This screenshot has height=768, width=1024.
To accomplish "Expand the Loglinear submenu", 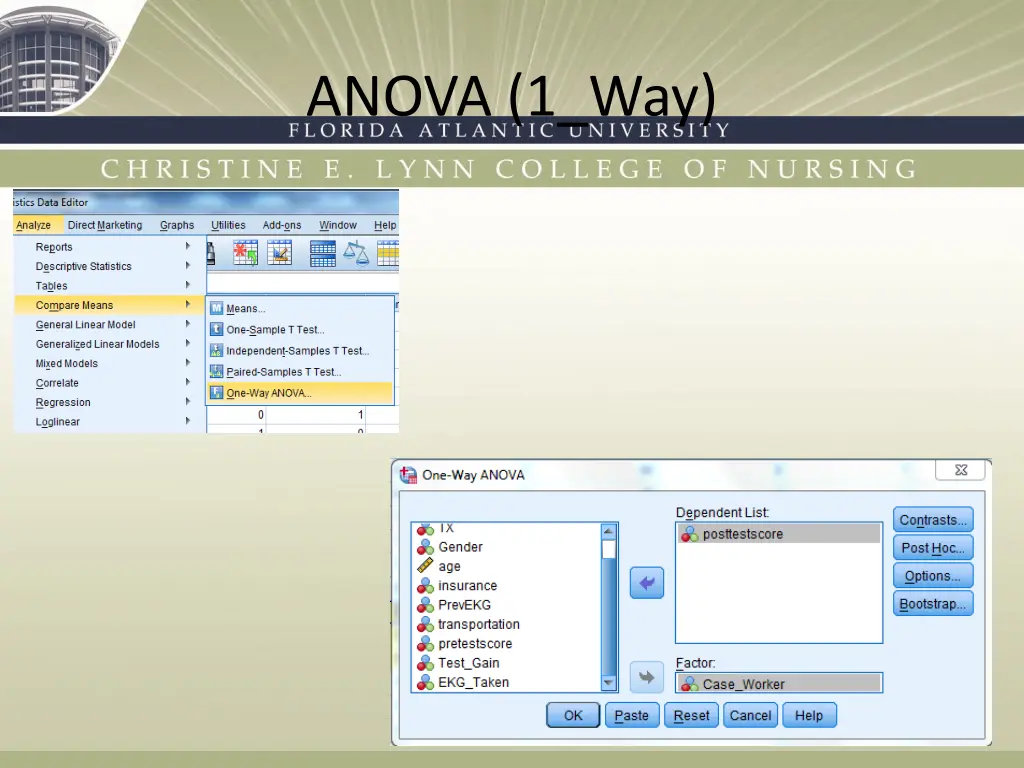I will point(108,422).
